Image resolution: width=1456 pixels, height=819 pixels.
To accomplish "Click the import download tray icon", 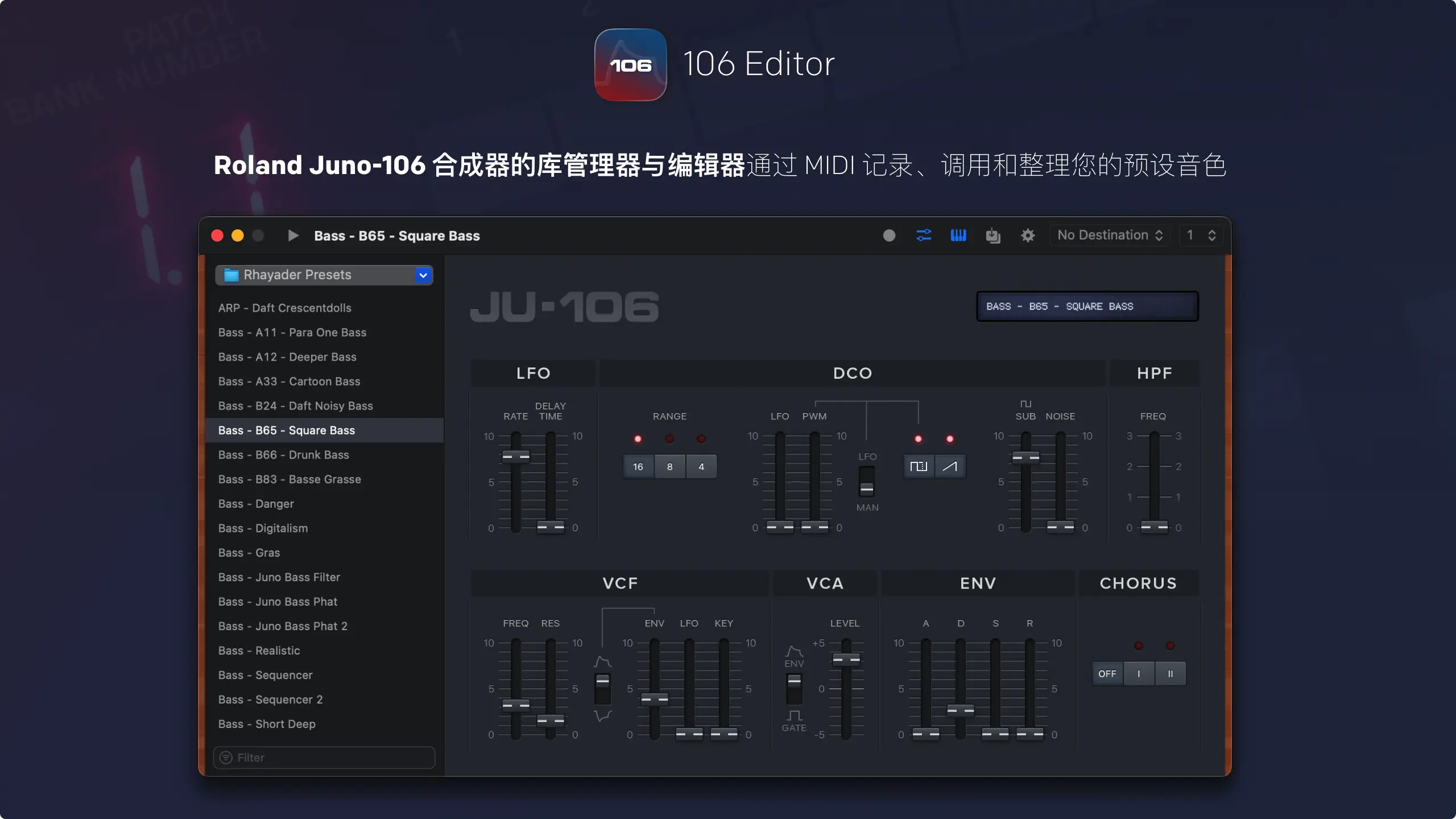I will (x=993, y=235).
